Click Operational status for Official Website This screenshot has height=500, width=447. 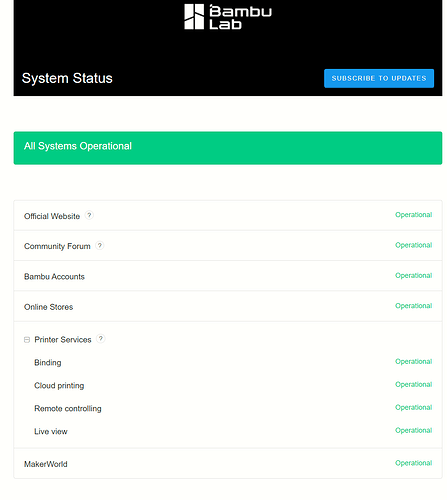point(414,215)
